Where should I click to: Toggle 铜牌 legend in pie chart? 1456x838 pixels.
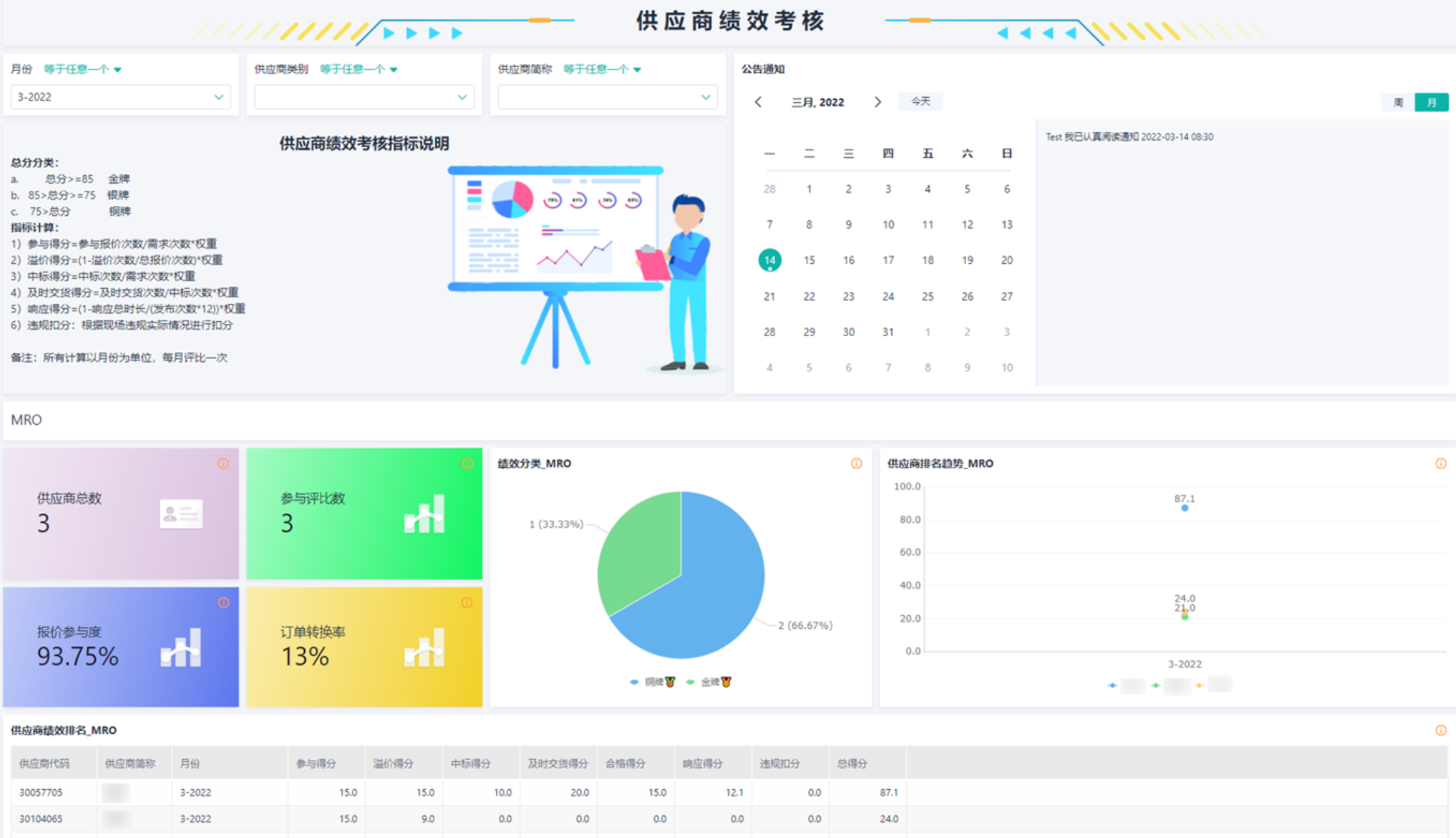(653, 682)
